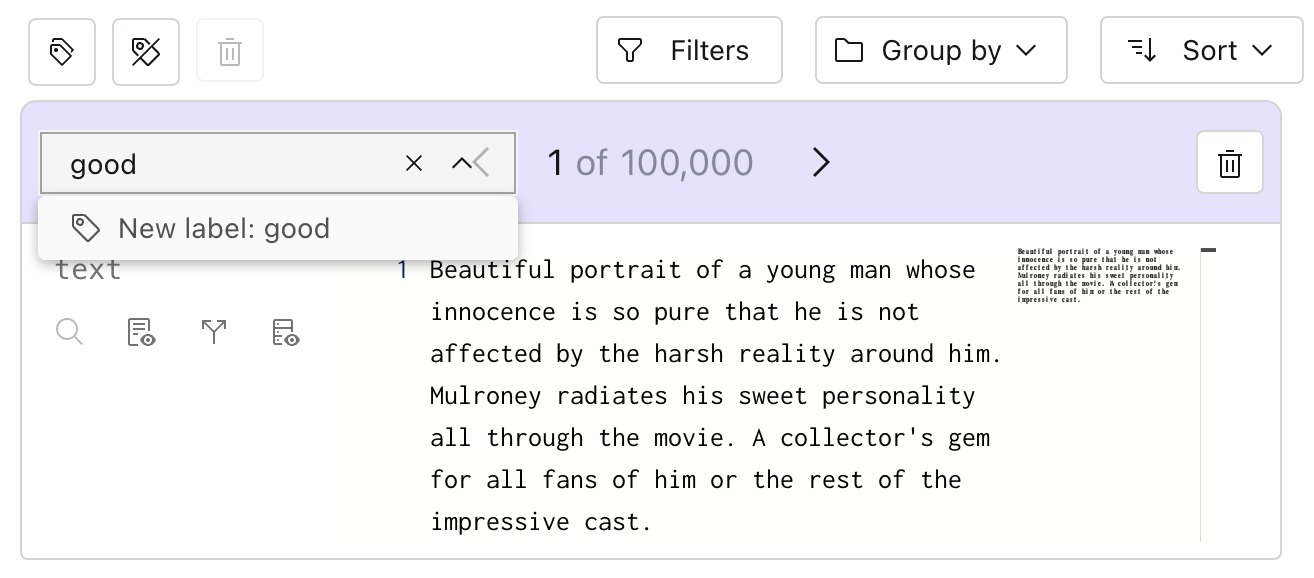Expand the Group by dropdown

pyautogui.click(x=941, y=50)
